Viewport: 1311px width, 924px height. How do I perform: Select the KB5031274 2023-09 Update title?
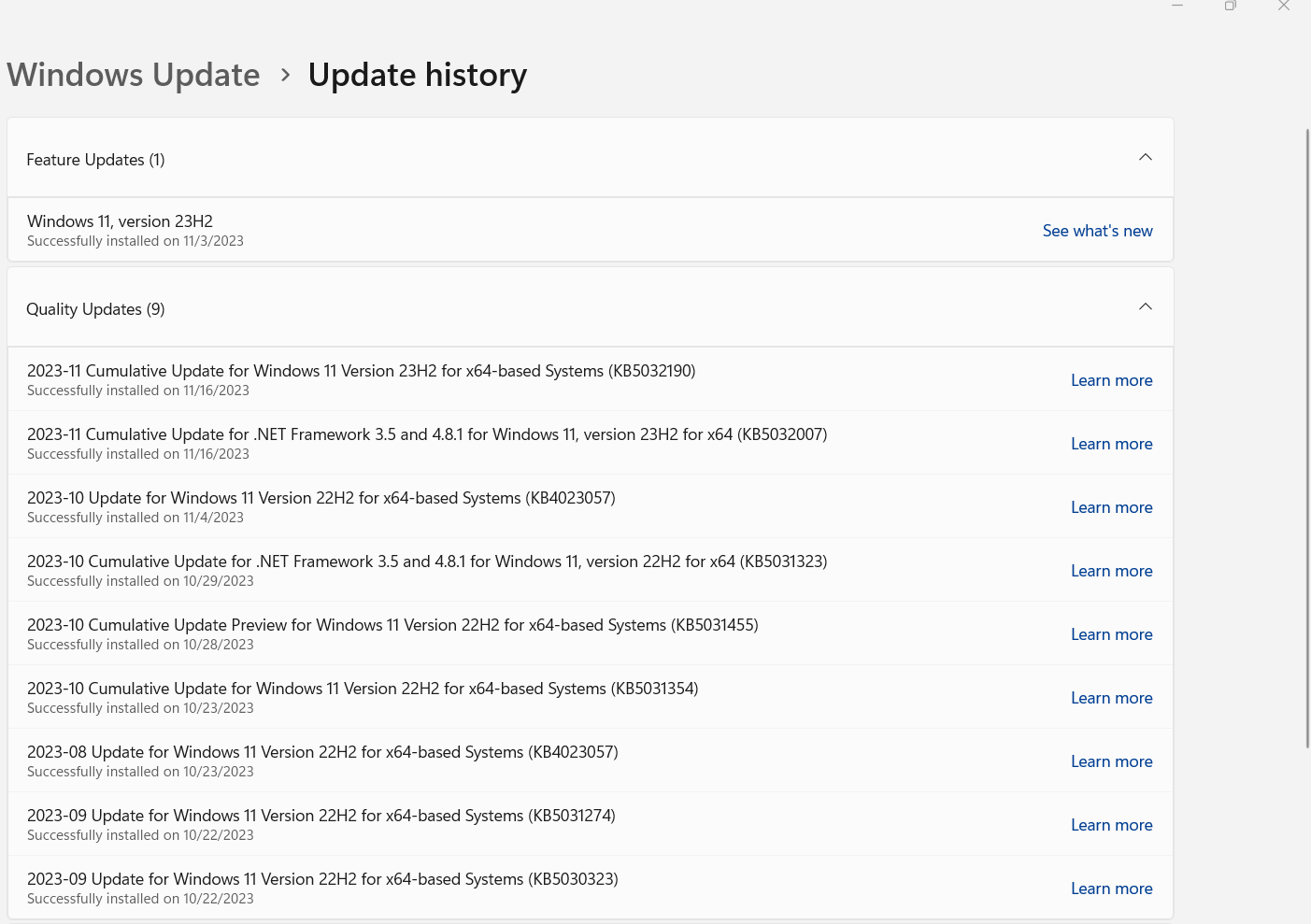coord(321,816)
